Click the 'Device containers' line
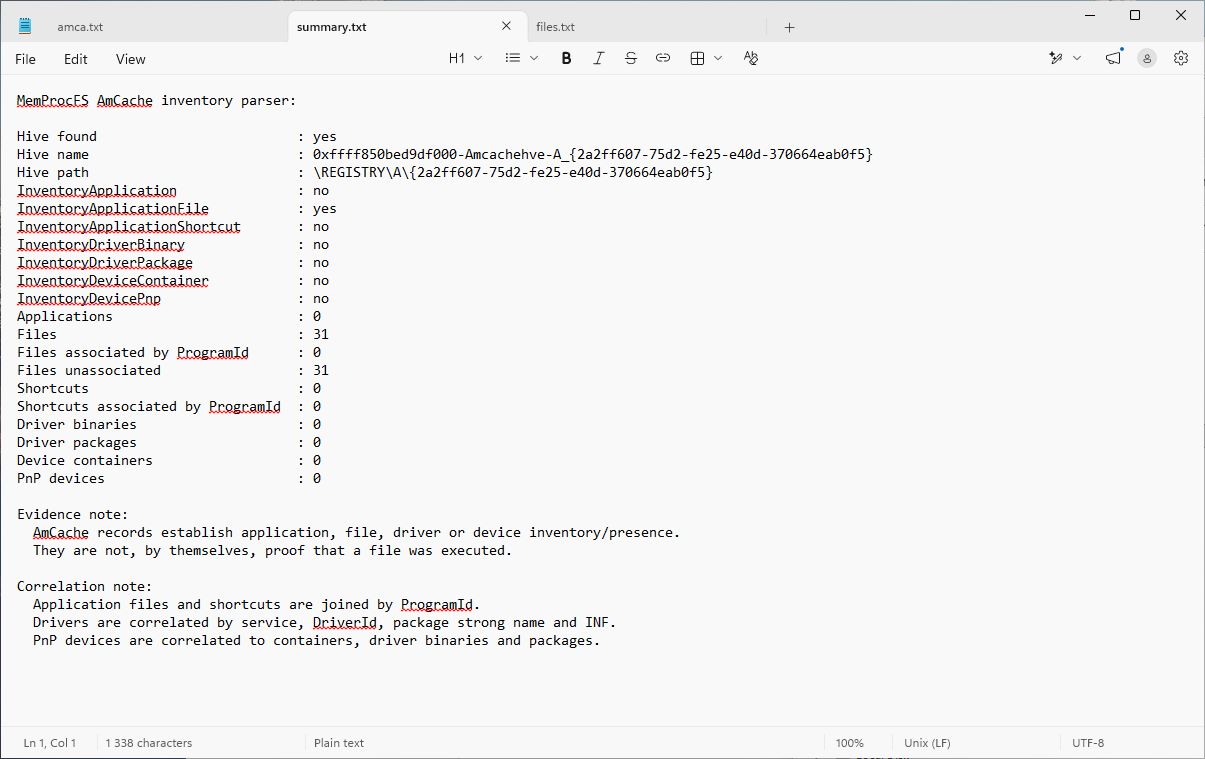 click(x=169, y=460)
